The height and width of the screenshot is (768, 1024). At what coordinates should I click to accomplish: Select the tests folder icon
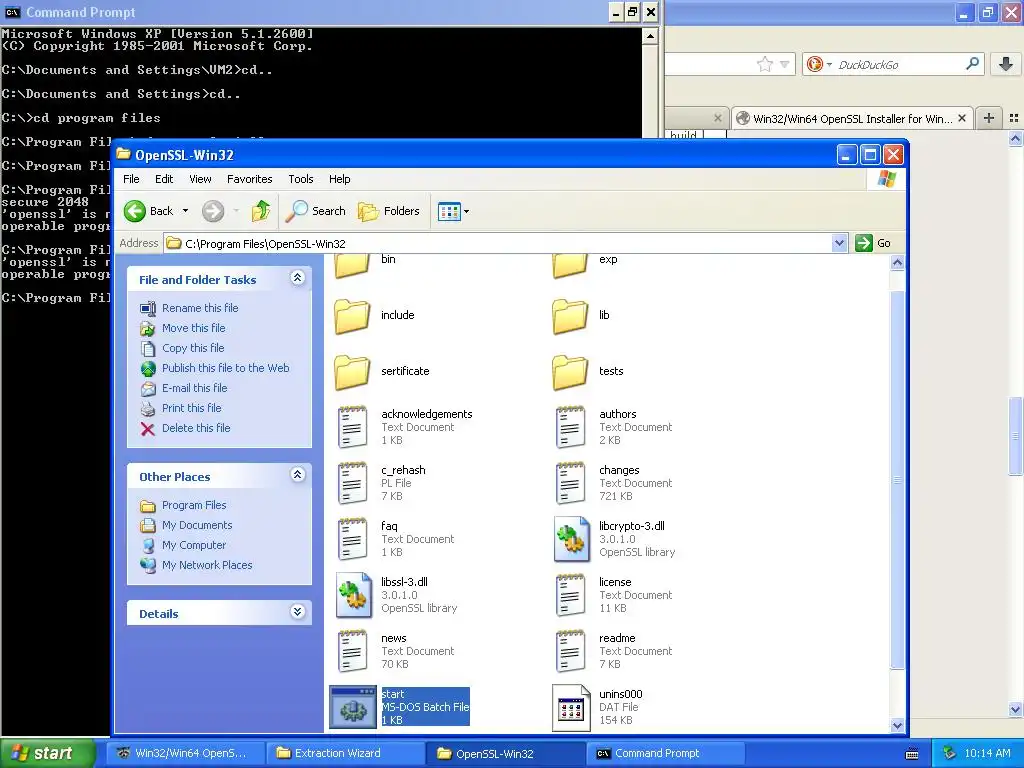(x=570, y=372)
